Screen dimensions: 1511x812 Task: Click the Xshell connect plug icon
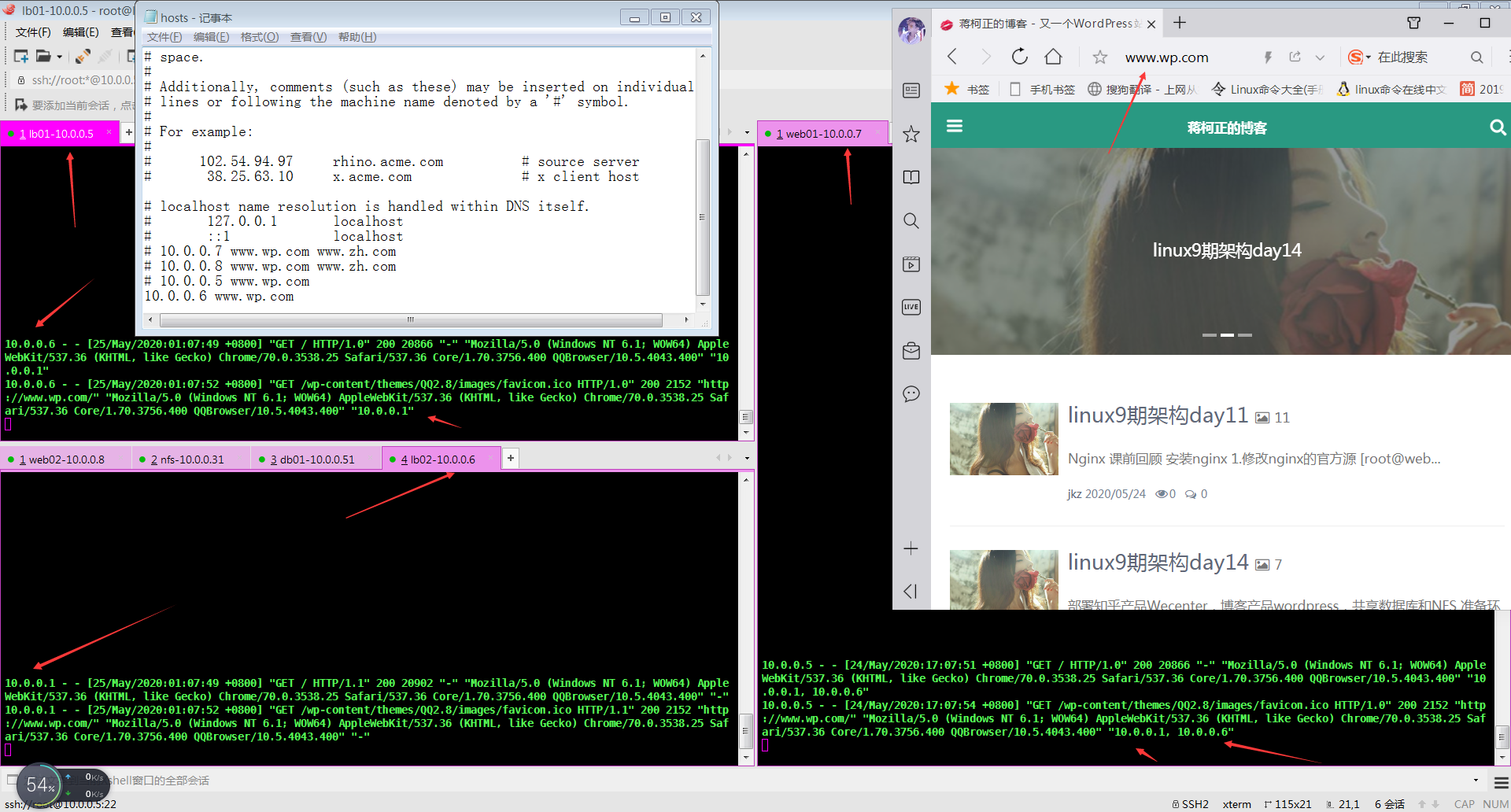point(83,57)
